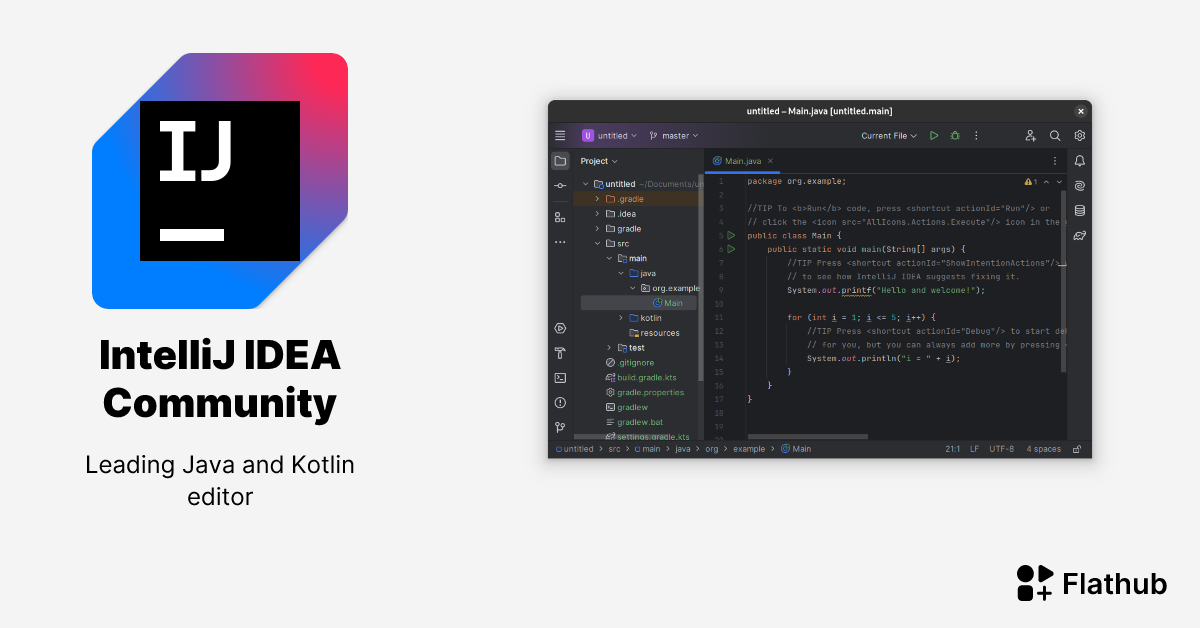
Task: Click the 4 spaces indent indicator
Action: [1043, 448]
